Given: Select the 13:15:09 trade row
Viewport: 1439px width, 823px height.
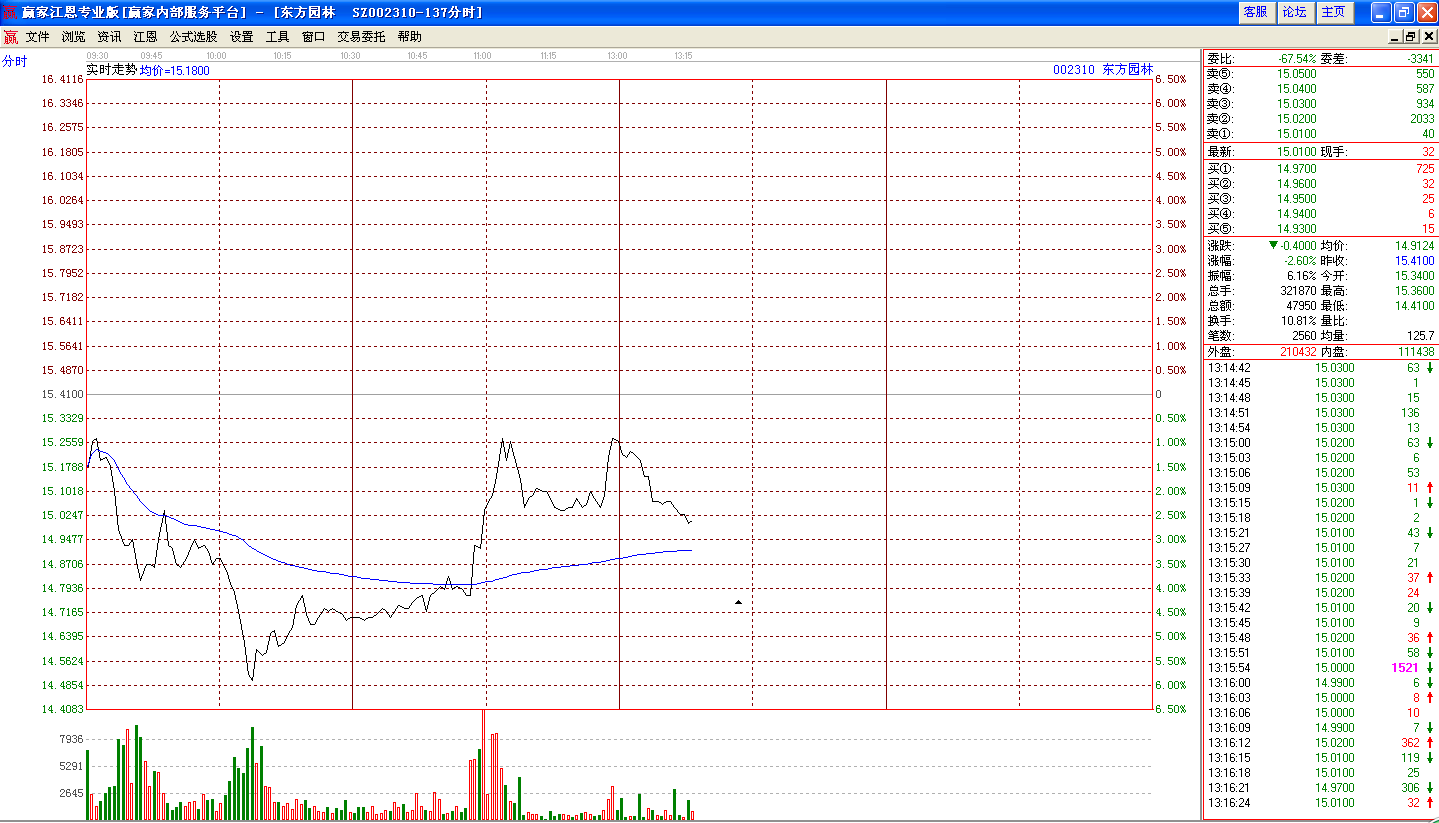Looking at the screenshot, I should 1320,488.
